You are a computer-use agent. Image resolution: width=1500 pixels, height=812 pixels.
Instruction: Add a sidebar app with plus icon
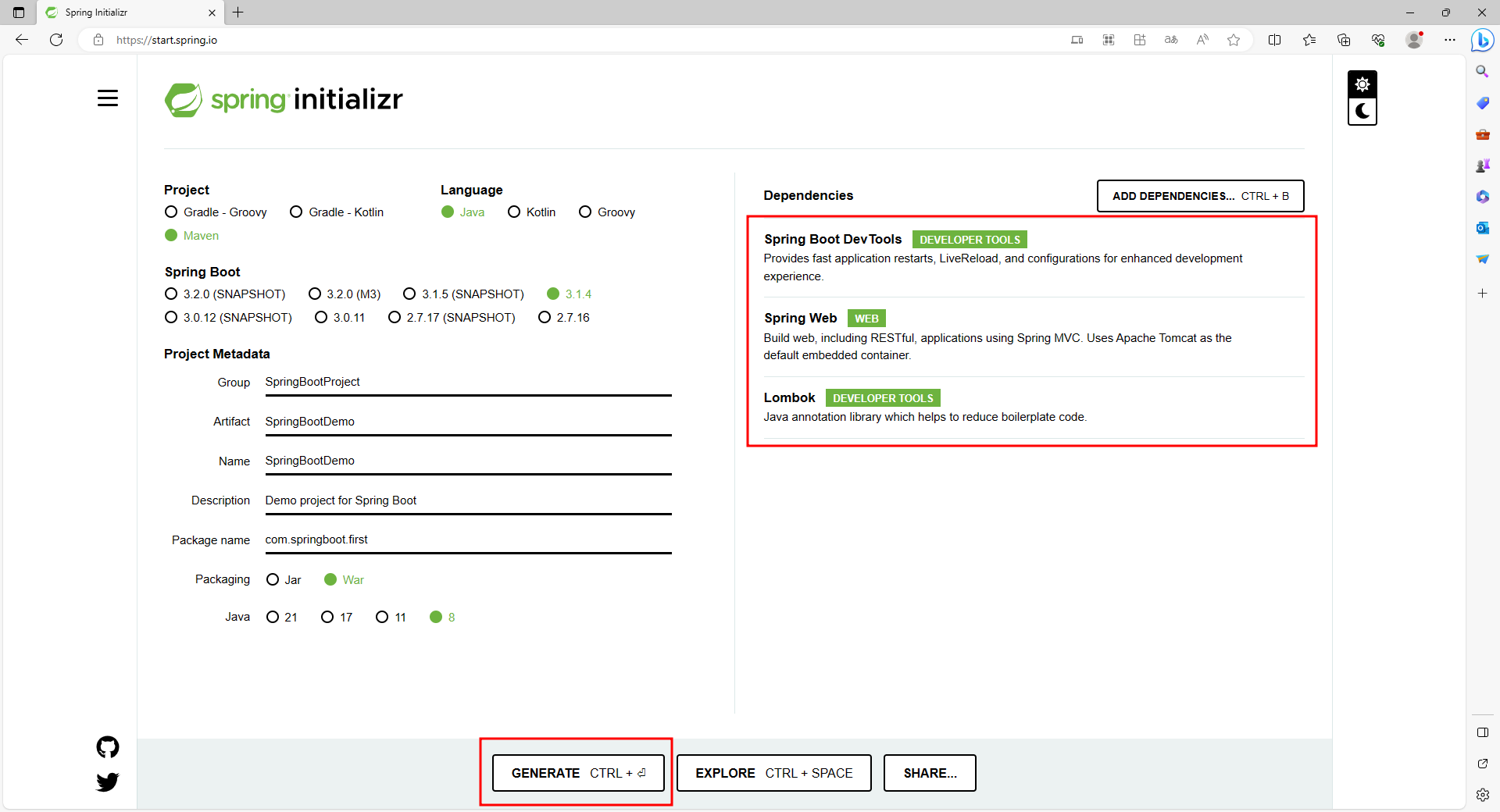(x=1482, y=293)
